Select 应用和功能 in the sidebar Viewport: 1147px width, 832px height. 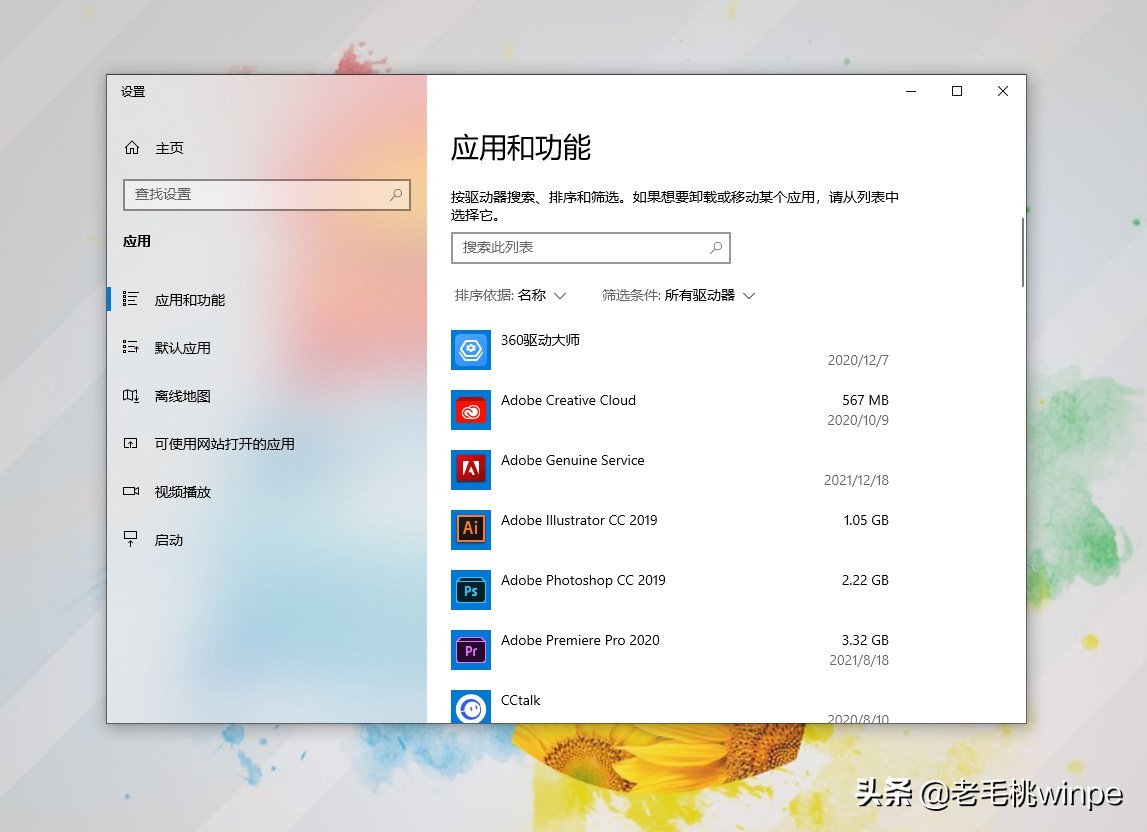click(x=189, y=300)
